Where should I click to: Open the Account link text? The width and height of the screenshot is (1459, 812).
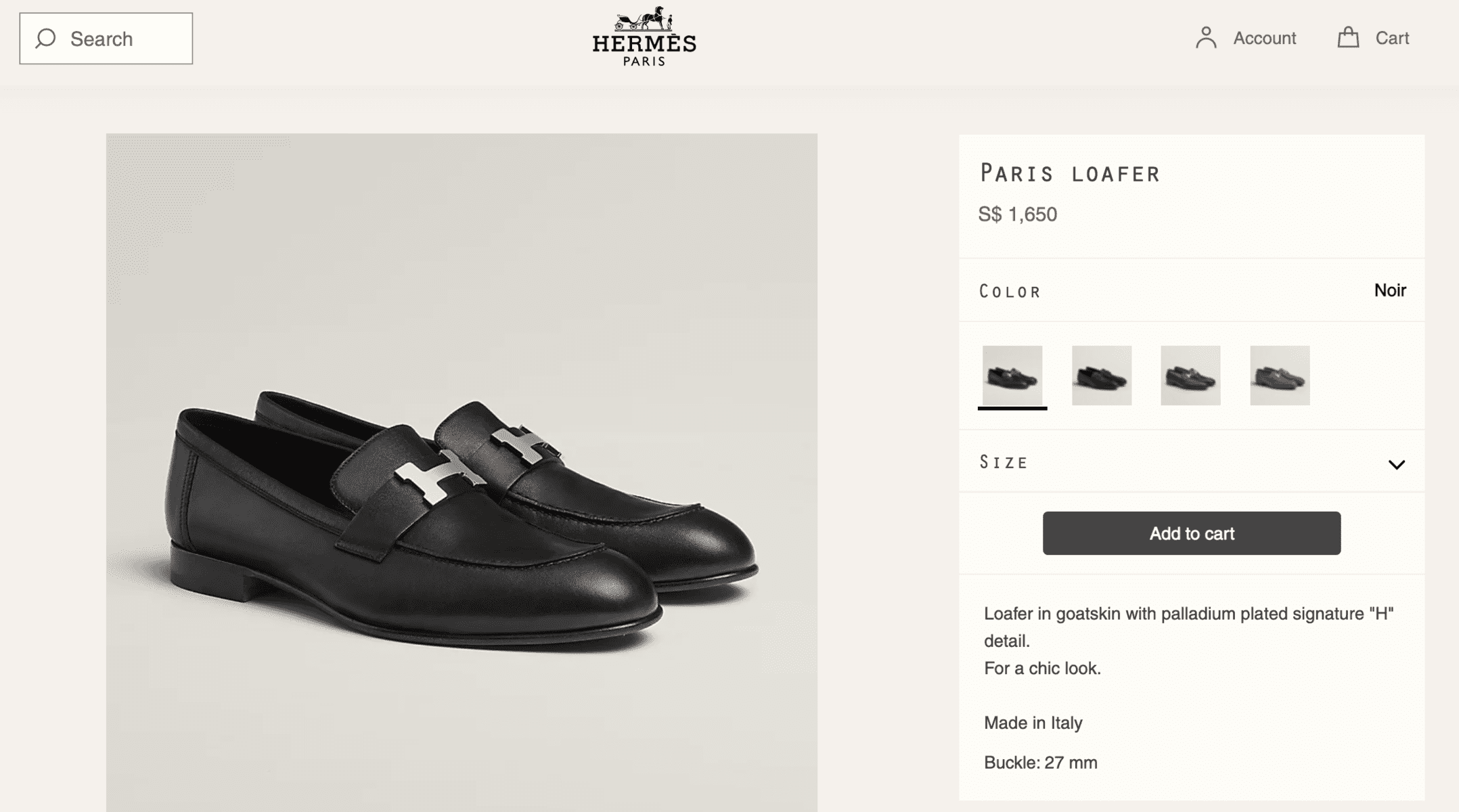pyautogui.click(x=1264, y=38)
